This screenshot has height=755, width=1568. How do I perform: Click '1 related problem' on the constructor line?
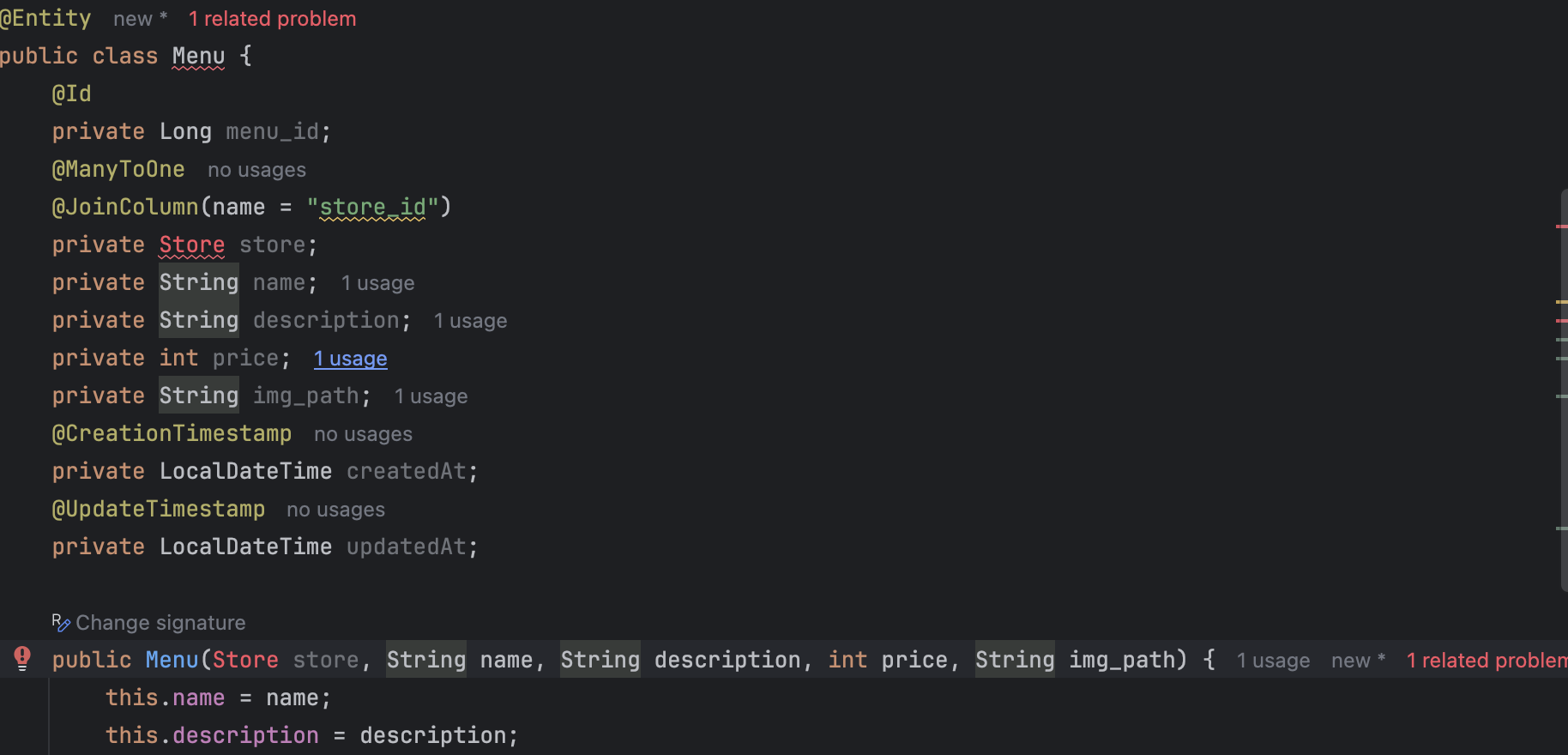[x=1487, y=661]
